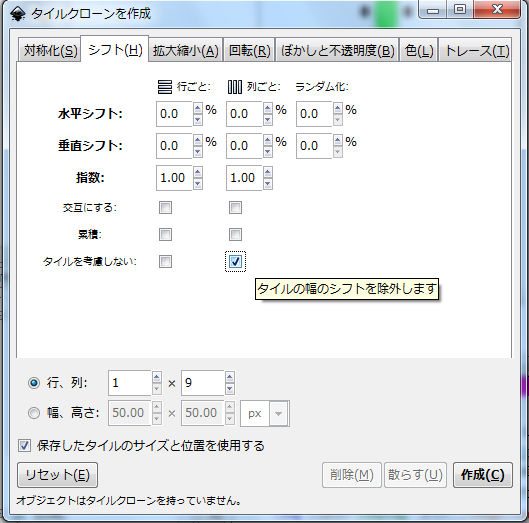Screen dimensions: 529x523
Task: Click the リセット(E) reset button
Action: [57, 475]
